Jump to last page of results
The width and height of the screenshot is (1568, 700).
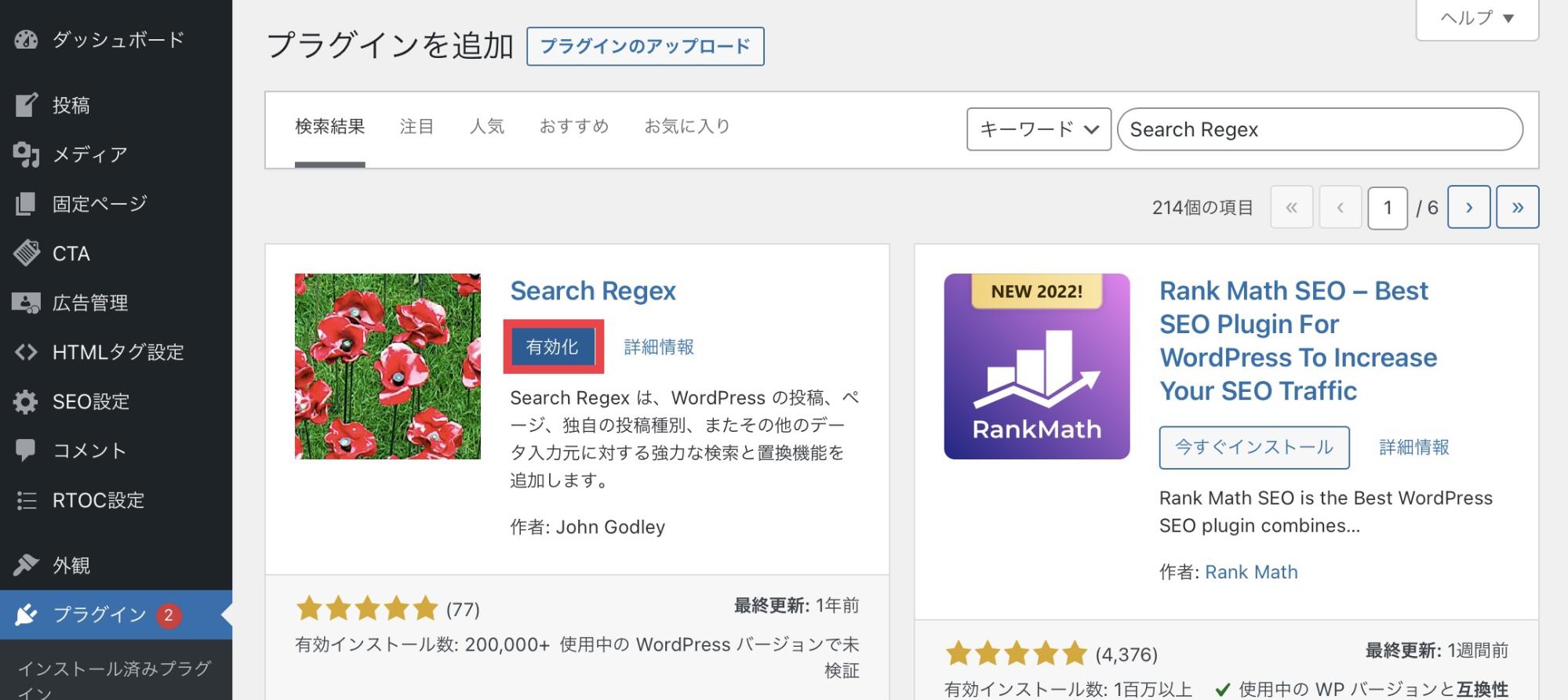pos(1518,208)
